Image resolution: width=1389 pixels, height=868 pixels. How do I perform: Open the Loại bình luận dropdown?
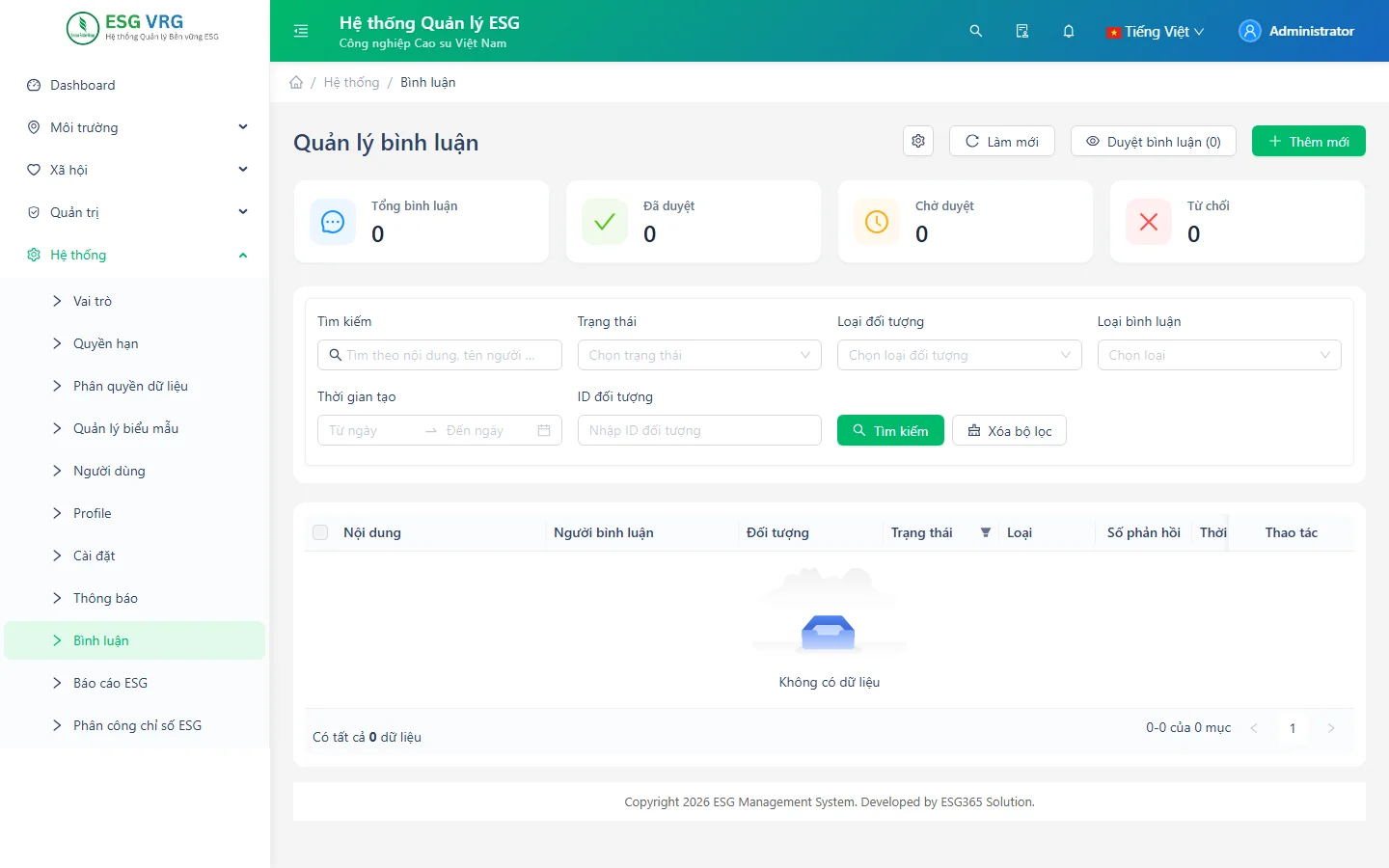point(1219,355)
